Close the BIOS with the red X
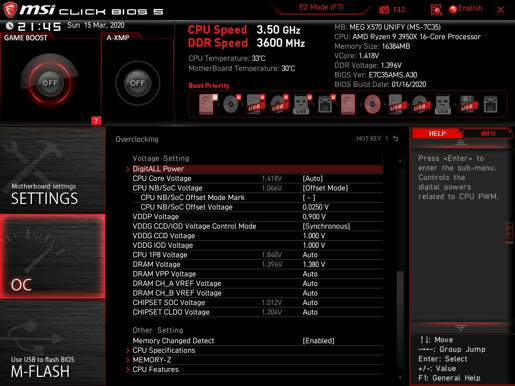 pos(500,10)
